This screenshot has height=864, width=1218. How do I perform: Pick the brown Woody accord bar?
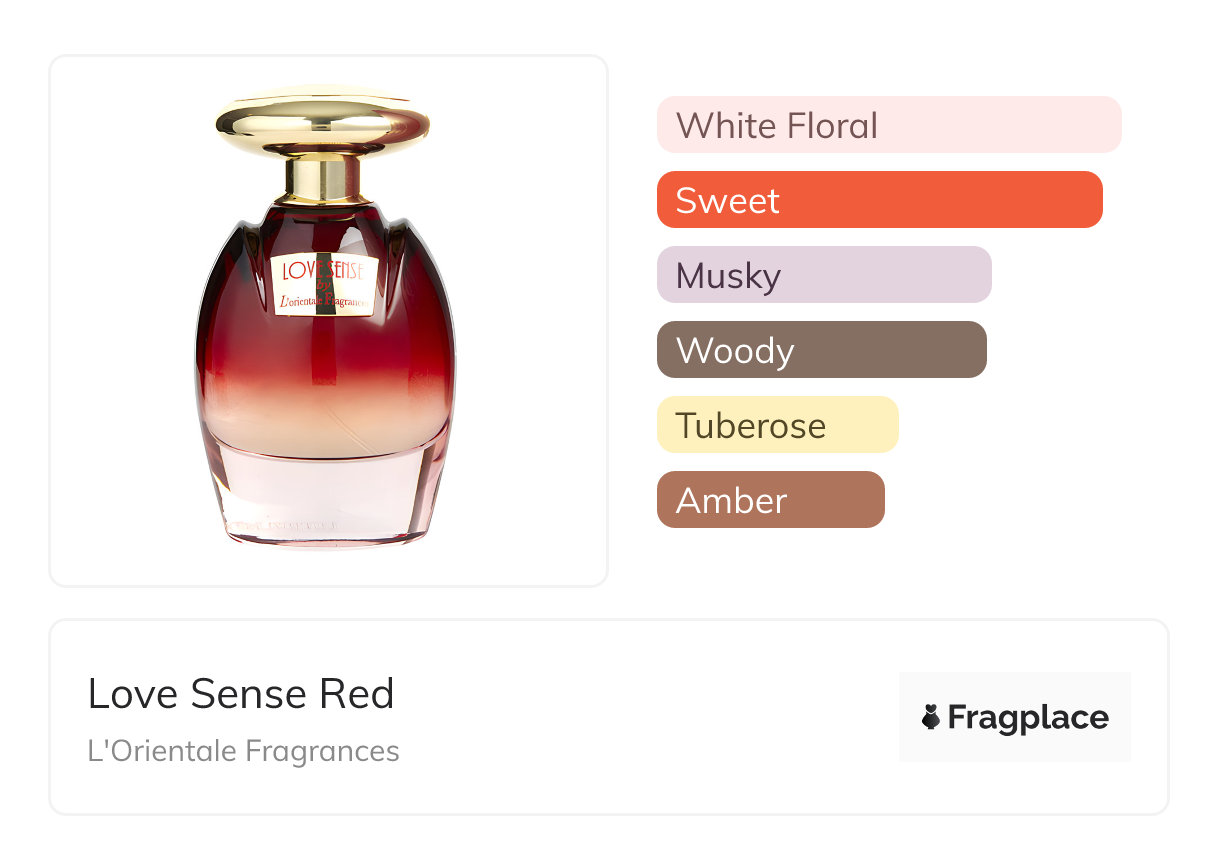822,350
